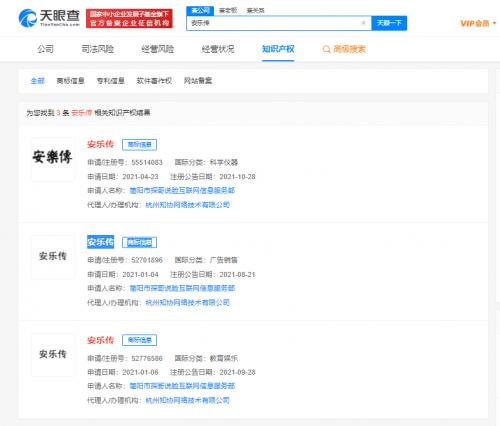Switch to the 司法风险 tab

[x=98, y=49]
